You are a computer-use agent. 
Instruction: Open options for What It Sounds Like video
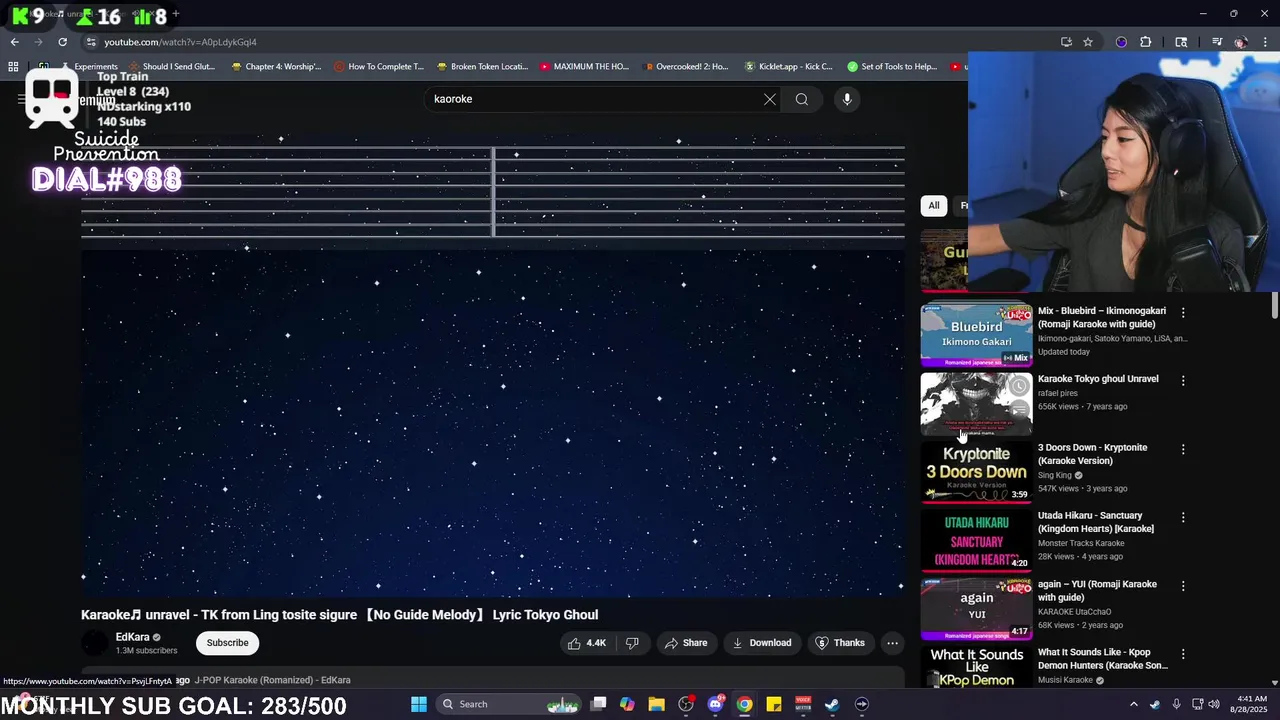click(x=1183, y=654)
